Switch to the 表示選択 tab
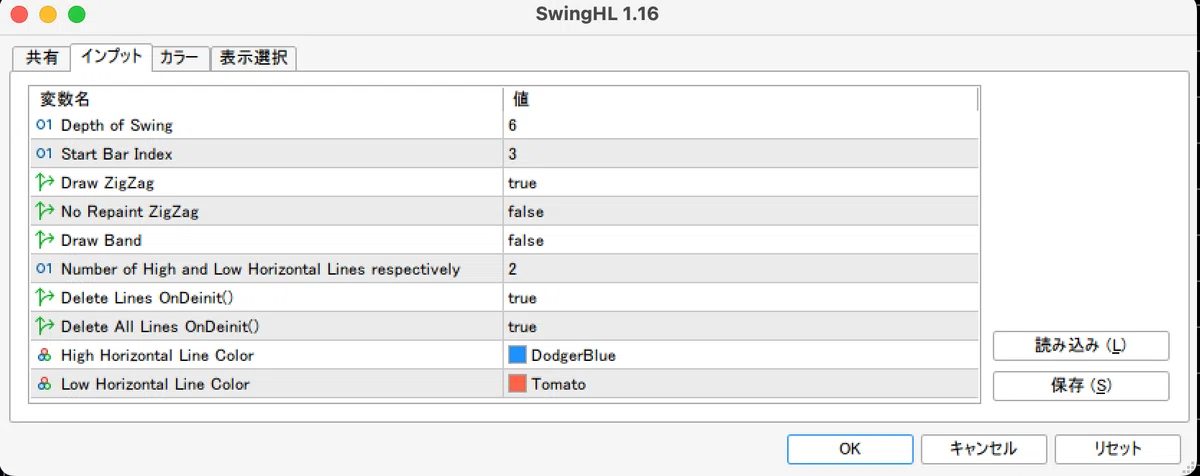The height and width of the screenshot is (476, 1200). [x=254, y=58]
